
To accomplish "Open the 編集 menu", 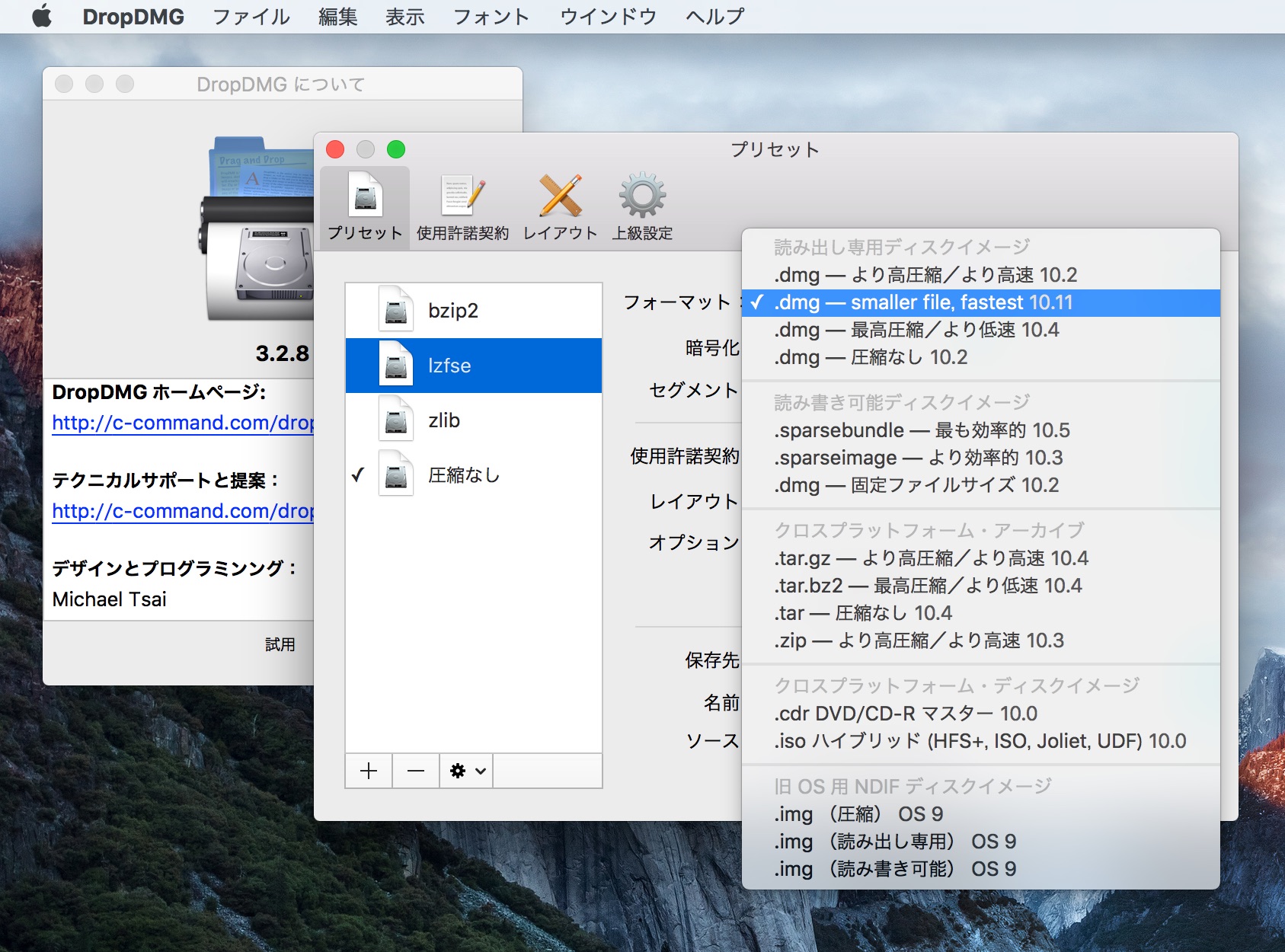I will (x=337, y=16).
